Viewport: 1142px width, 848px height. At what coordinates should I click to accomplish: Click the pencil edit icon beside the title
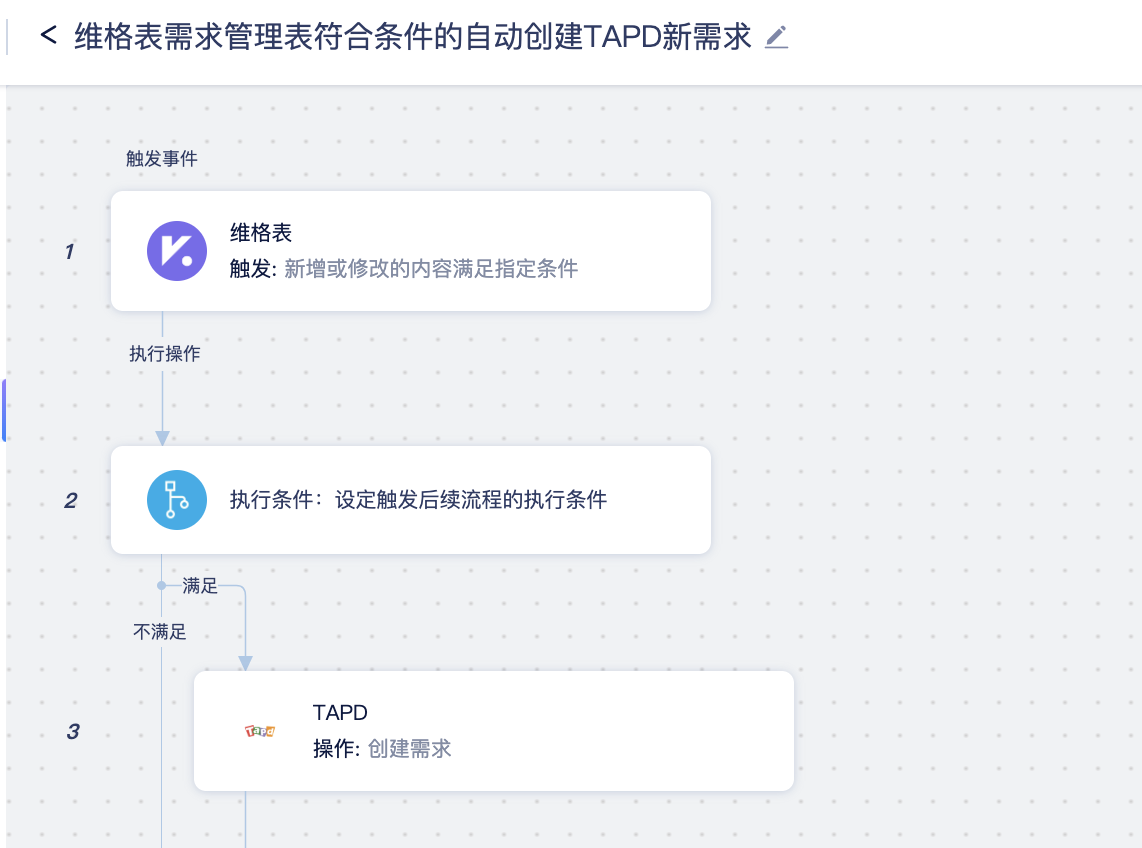tap(776, 38)
